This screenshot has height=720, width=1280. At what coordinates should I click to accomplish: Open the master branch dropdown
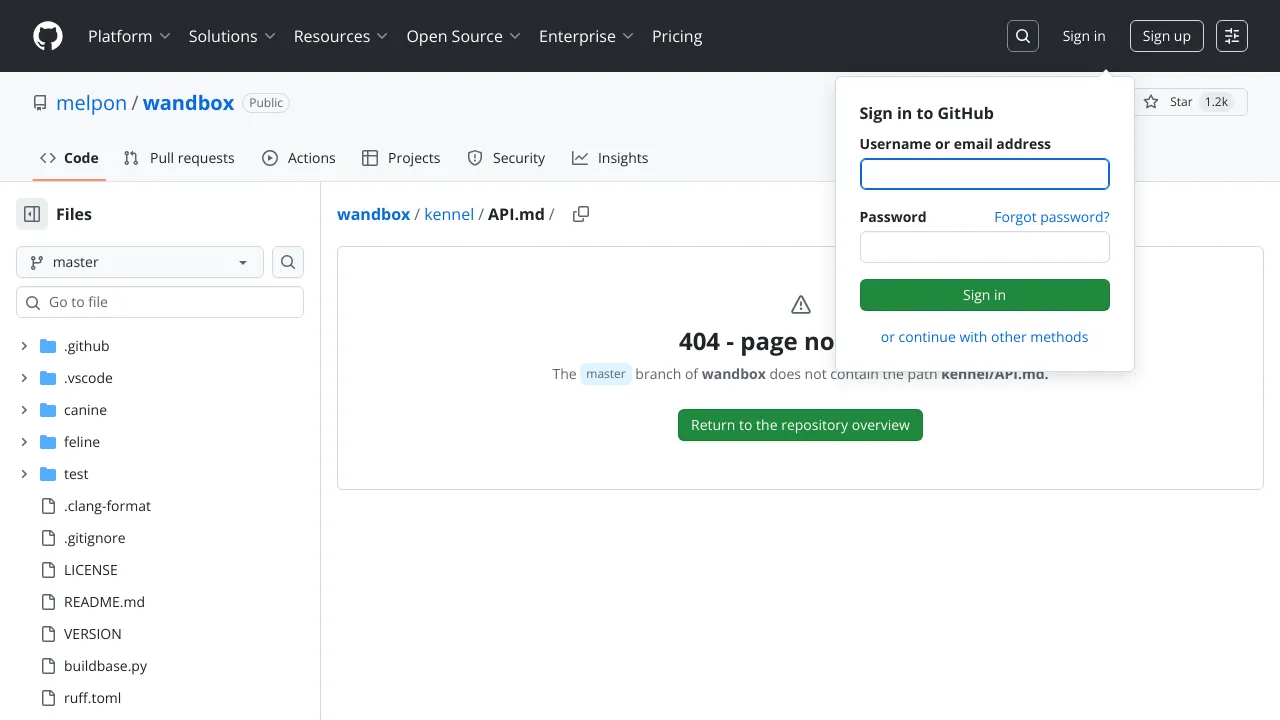[x=140, y=262]
